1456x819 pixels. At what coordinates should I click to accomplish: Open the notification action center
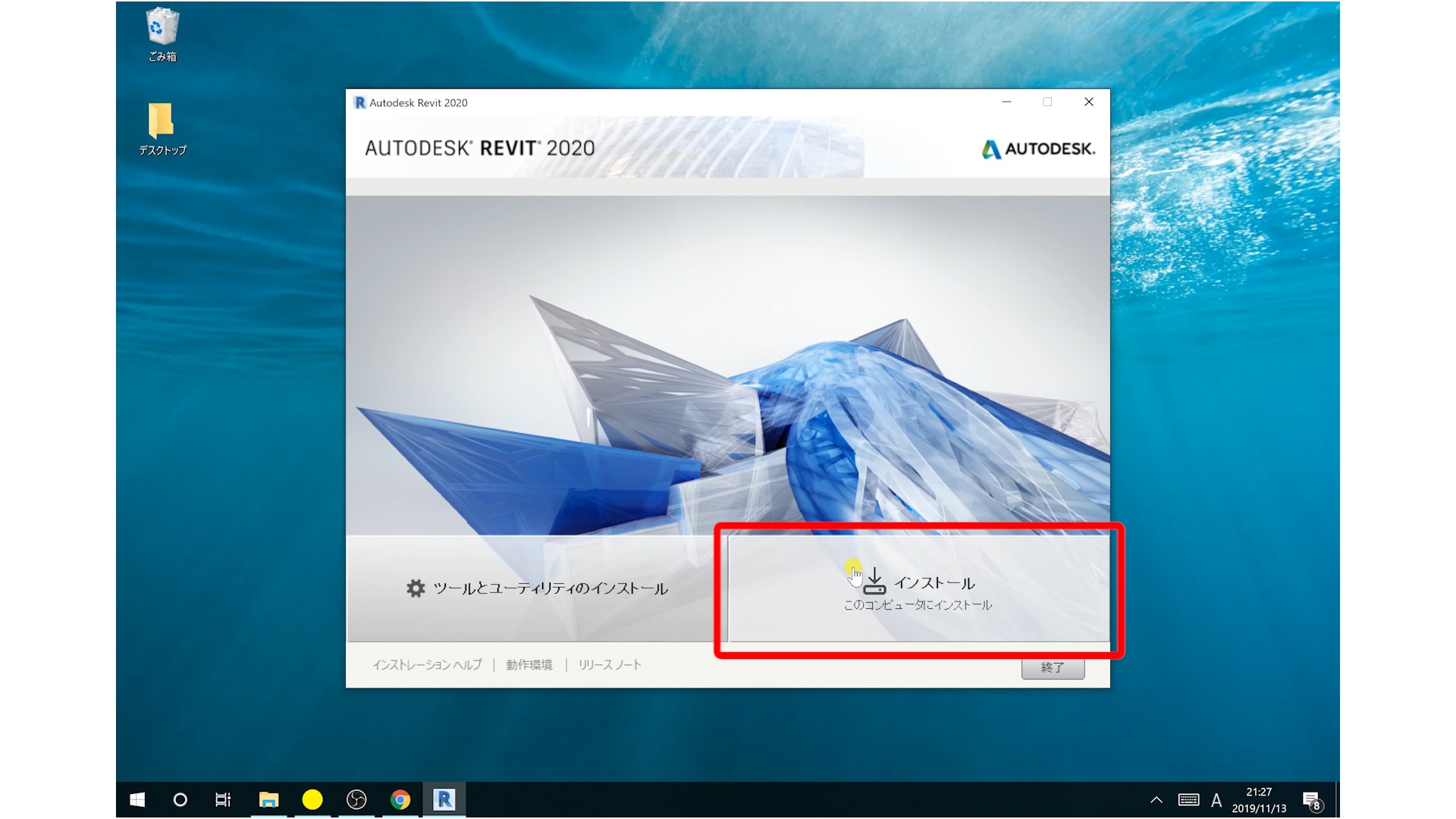pyautogui.click(x=1312, y=800)
